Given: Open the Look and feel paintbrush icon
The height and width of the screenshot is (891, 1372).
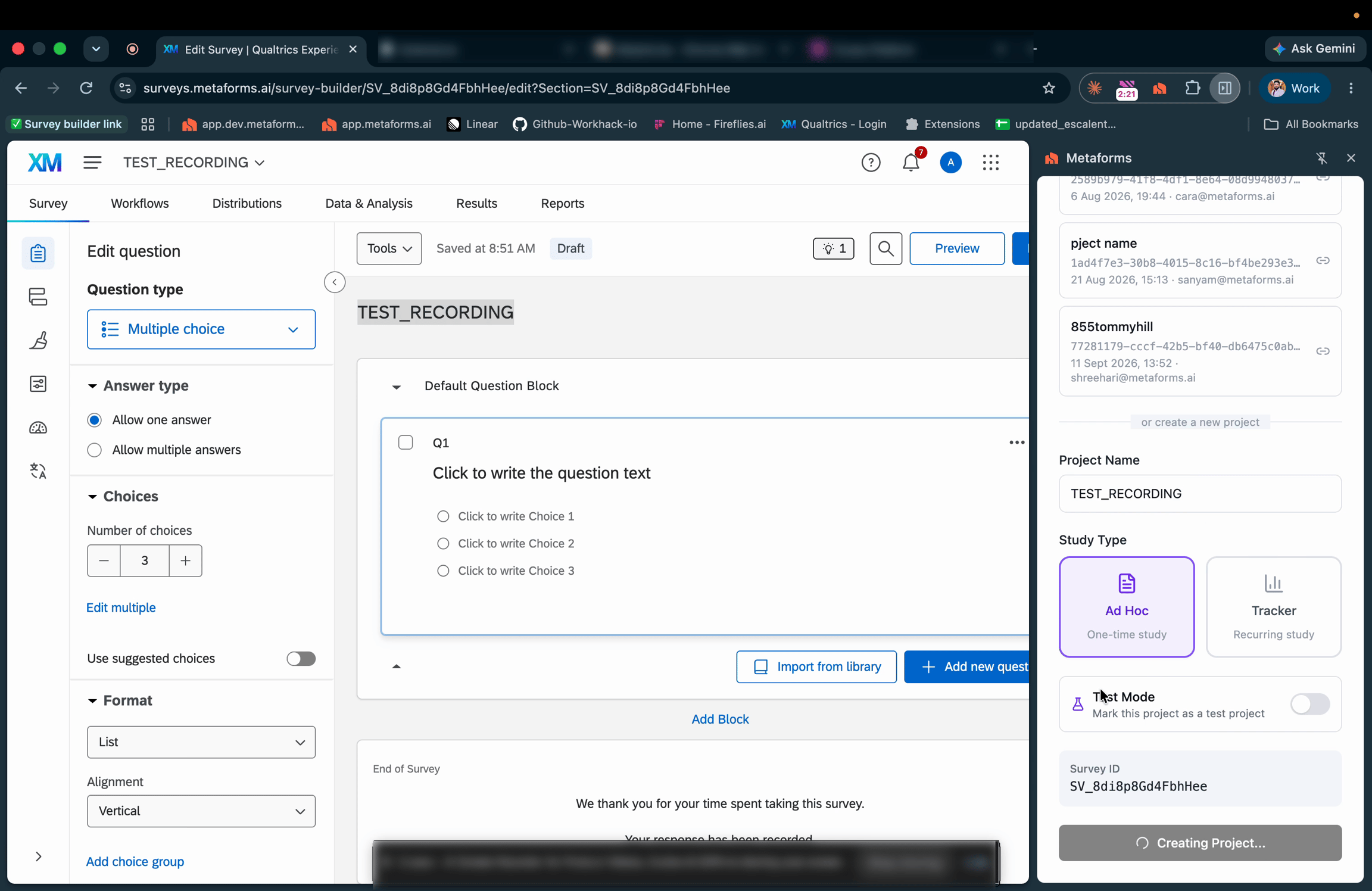Looking at the screenshot, I should pyautogui.click(x=38, y=340).
